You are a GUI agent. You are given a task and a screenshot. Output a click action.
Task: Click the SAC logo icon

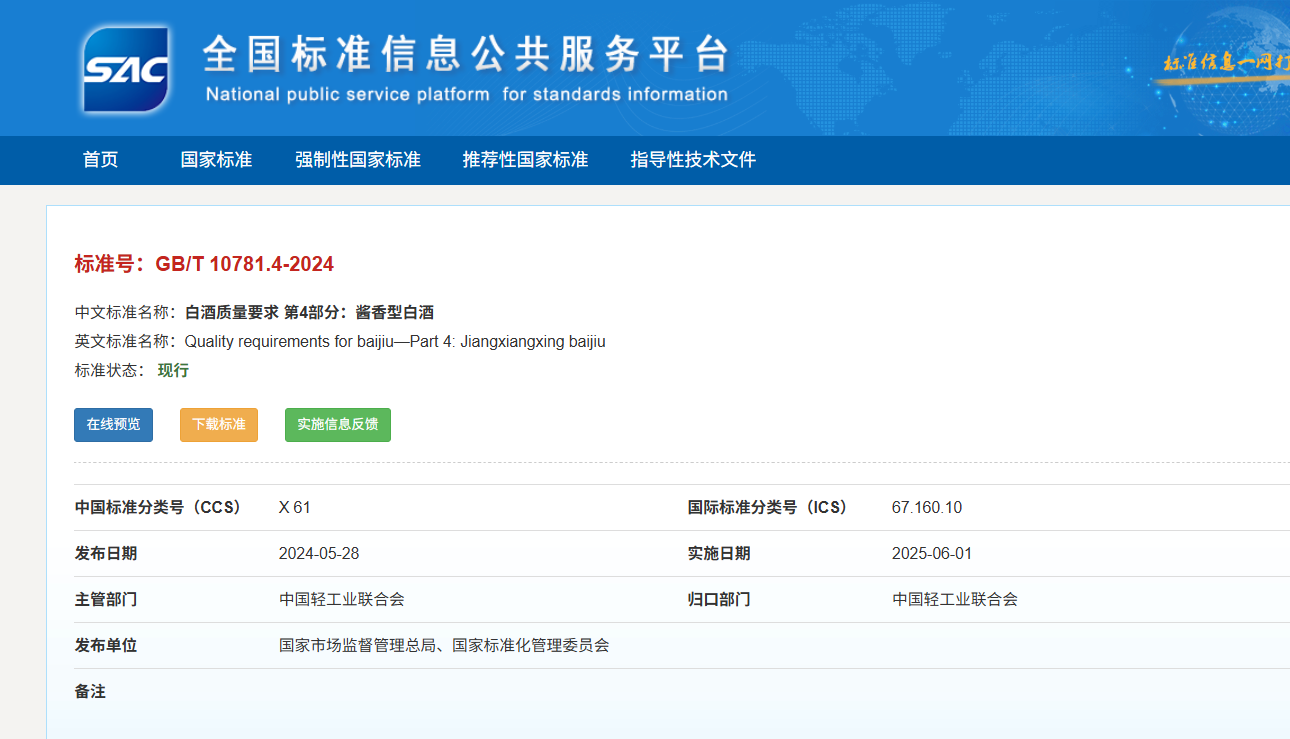coord(125,69)
